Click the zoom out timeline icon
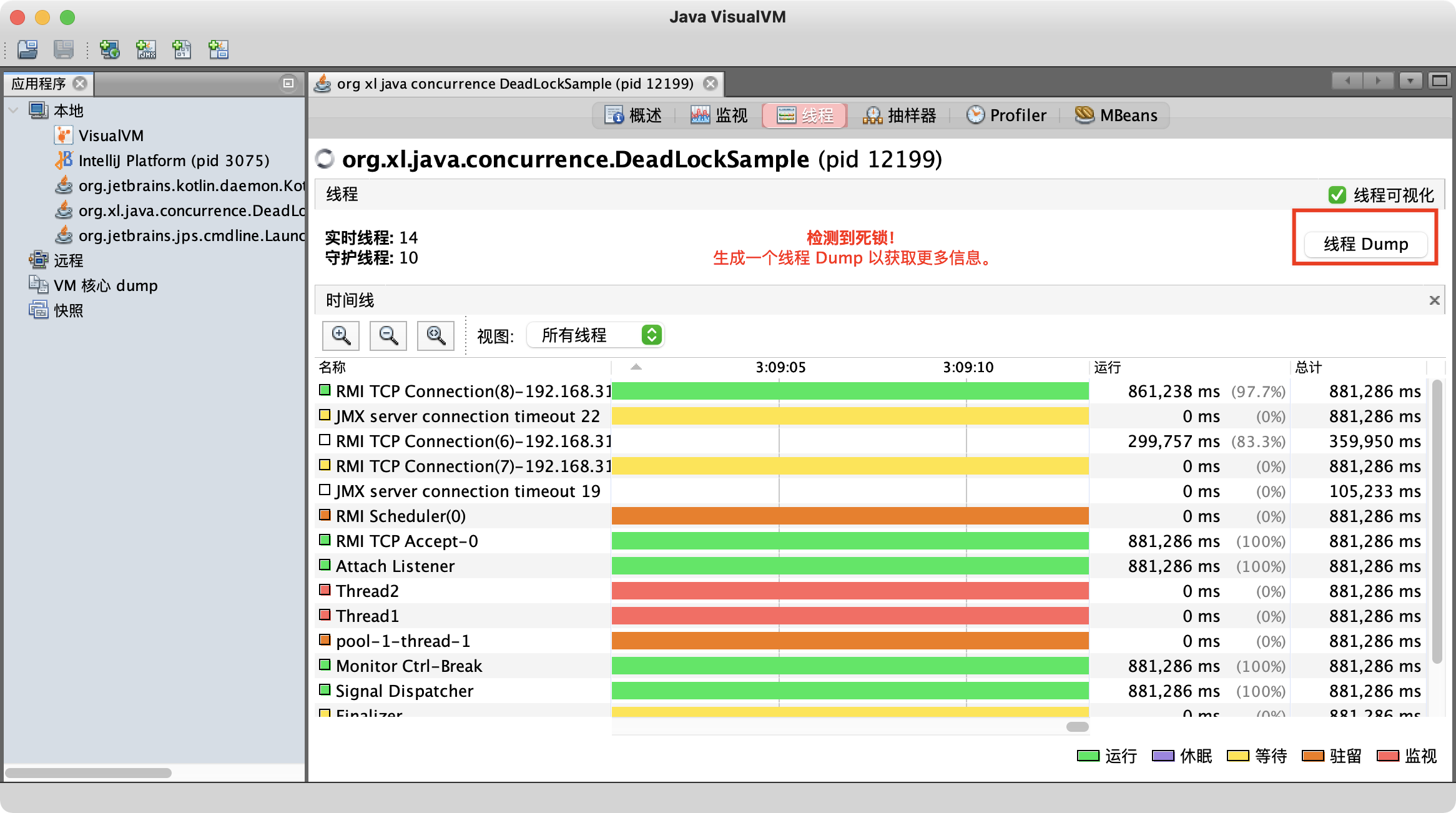 pyautogui.click(x=388, y=335)
